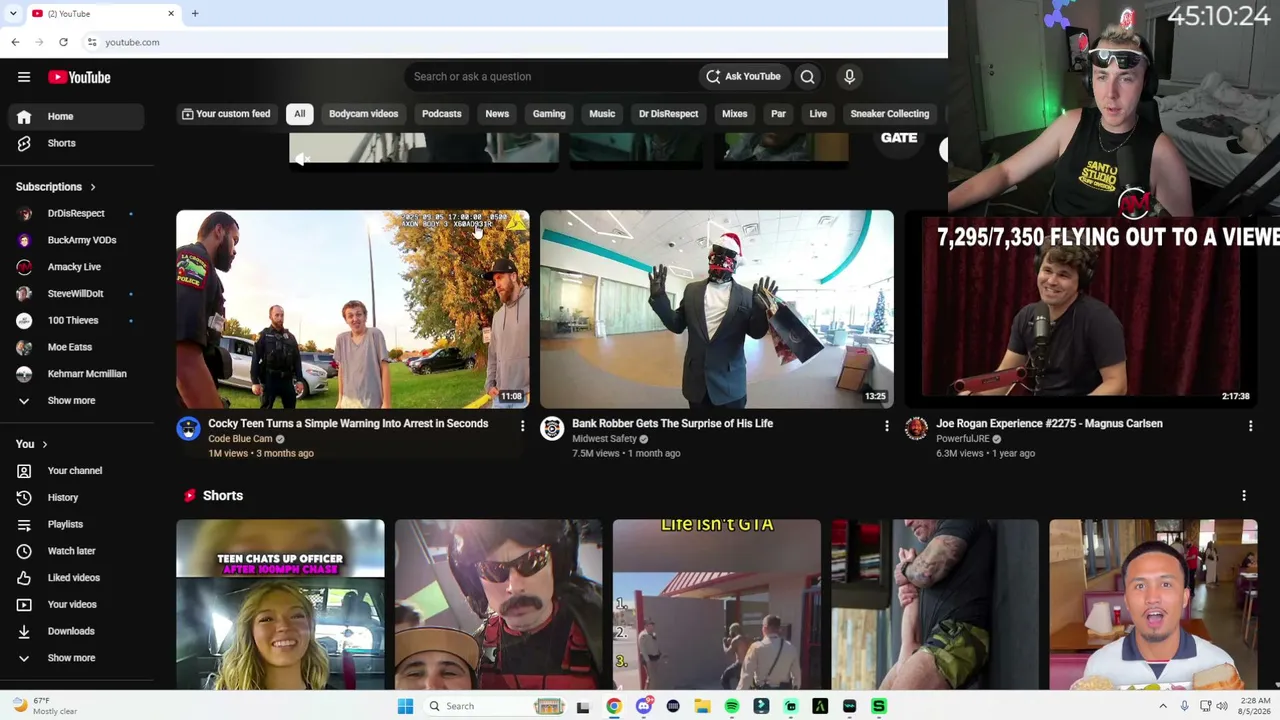The height and width of the screenshot is (720, 1280).
Task: Go to Home in the sidebar
Action: tap(77, 116)
